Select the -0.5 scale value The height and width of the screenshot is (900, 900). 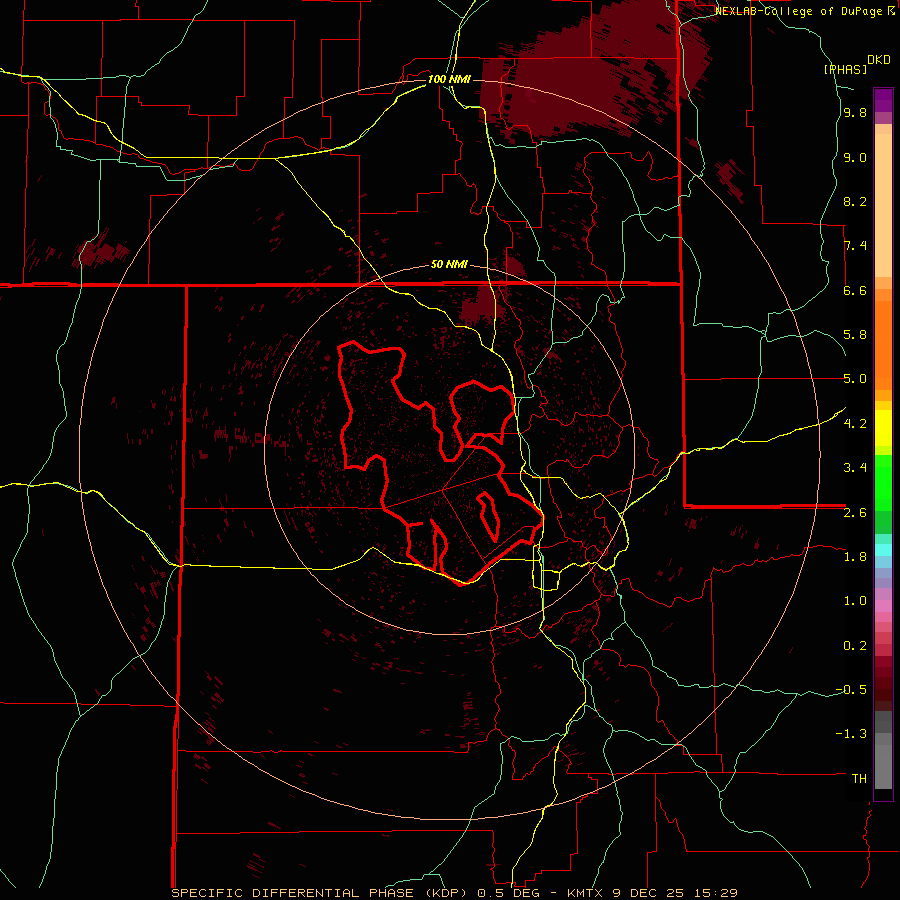[x=851, y=690]
